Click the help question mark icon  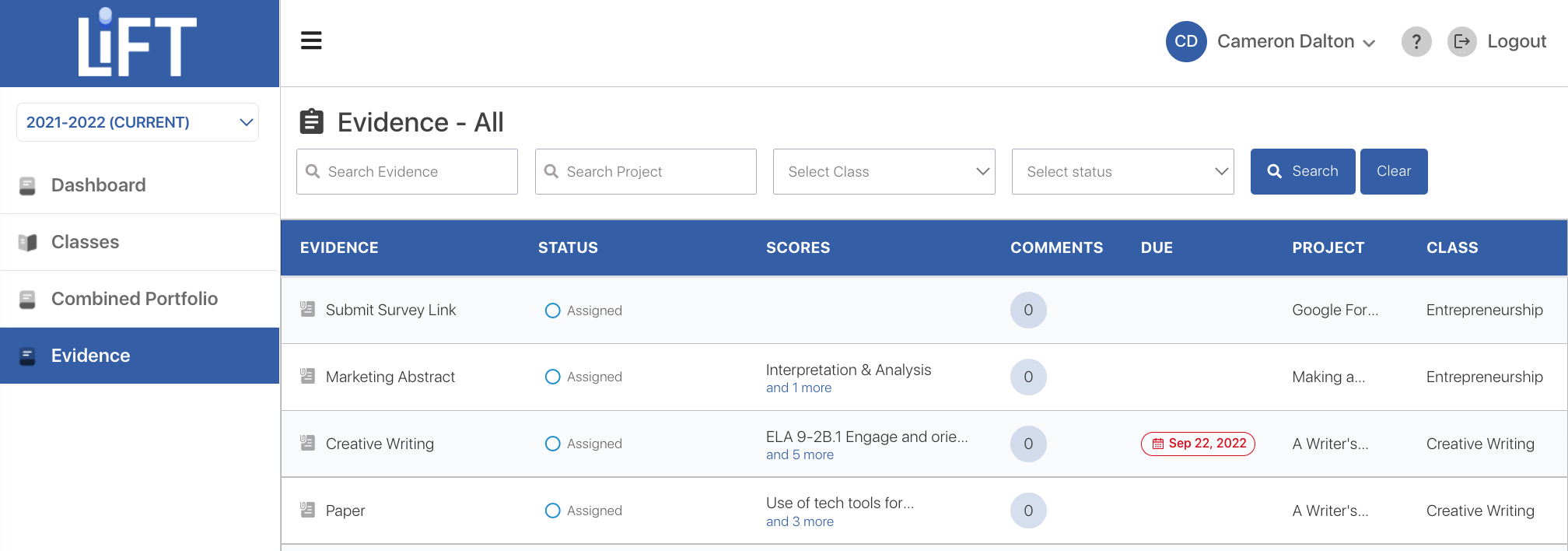(x=1416, y=41)
